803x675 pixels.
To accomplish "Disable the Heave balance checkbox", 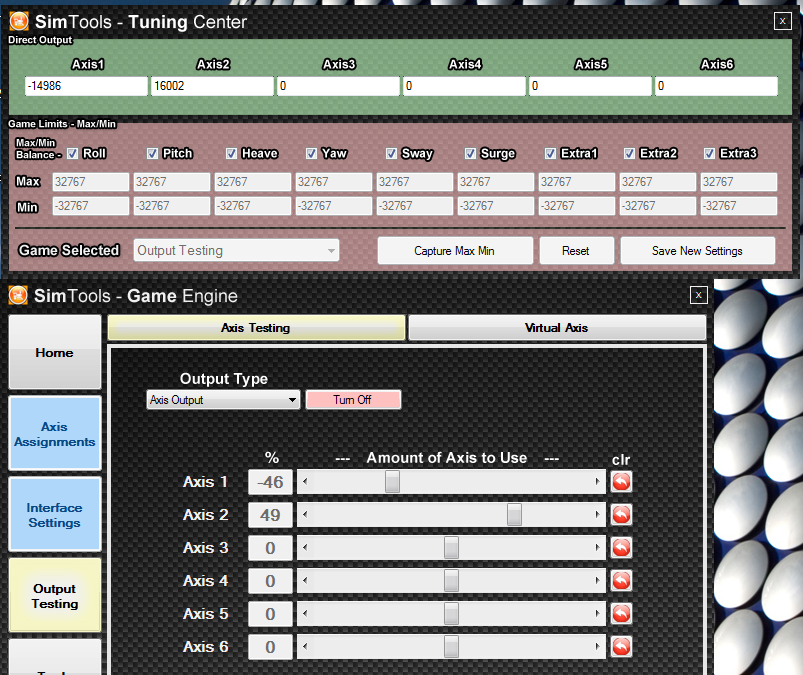I will tap(231, 154).
